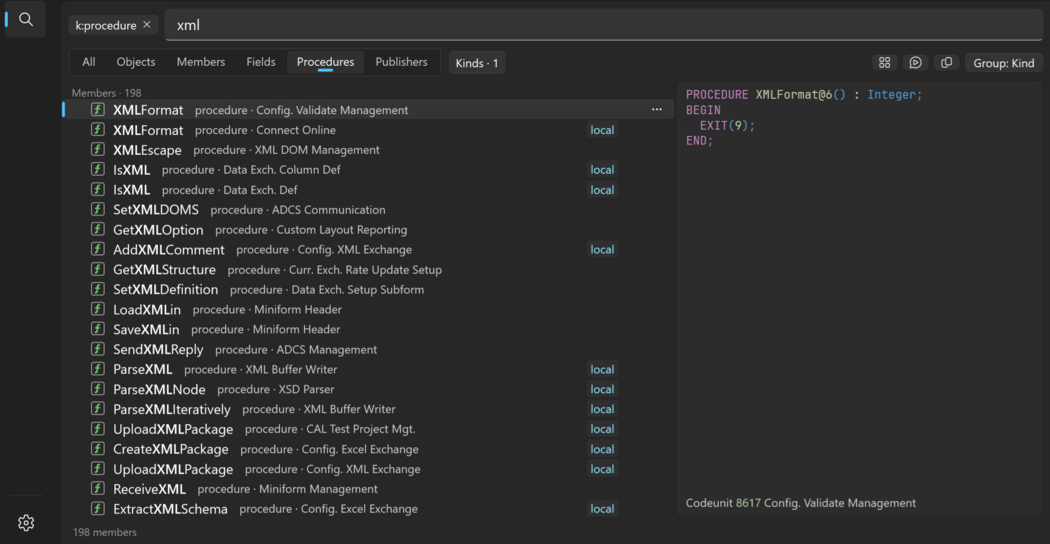
Task: Switch to the Publishers tab
Action: (x=401, y=62)
